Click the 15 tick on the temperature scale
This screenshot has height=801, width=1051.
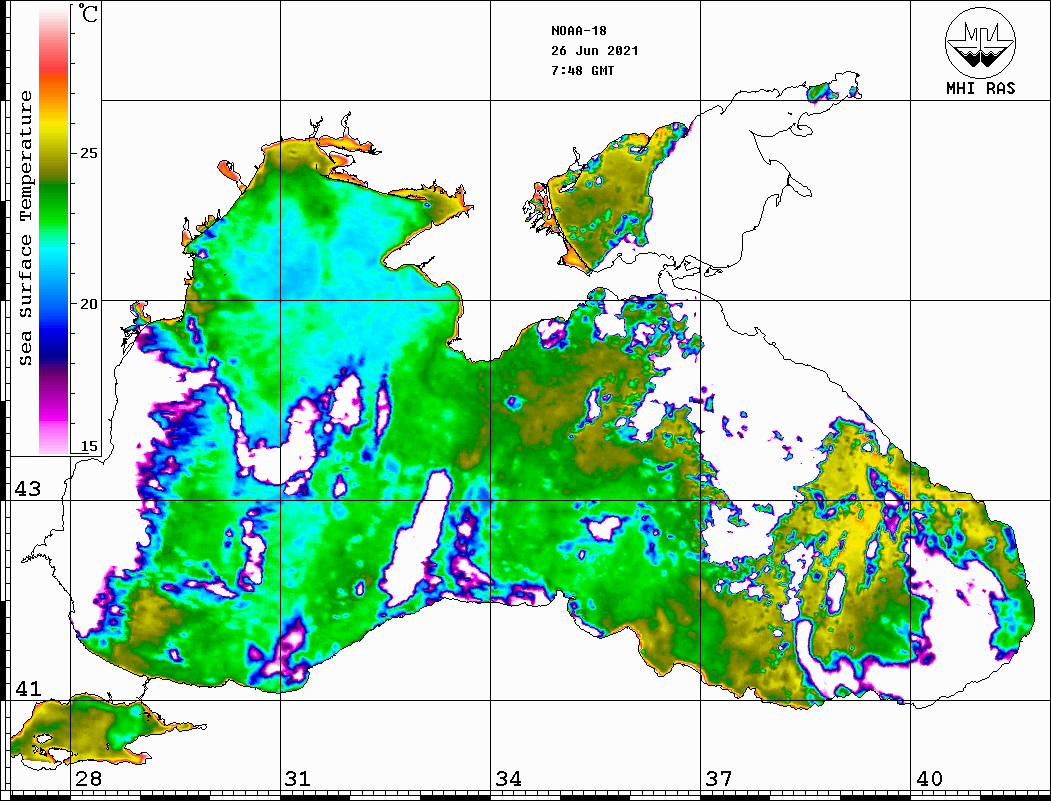click(x=88, y=446)
